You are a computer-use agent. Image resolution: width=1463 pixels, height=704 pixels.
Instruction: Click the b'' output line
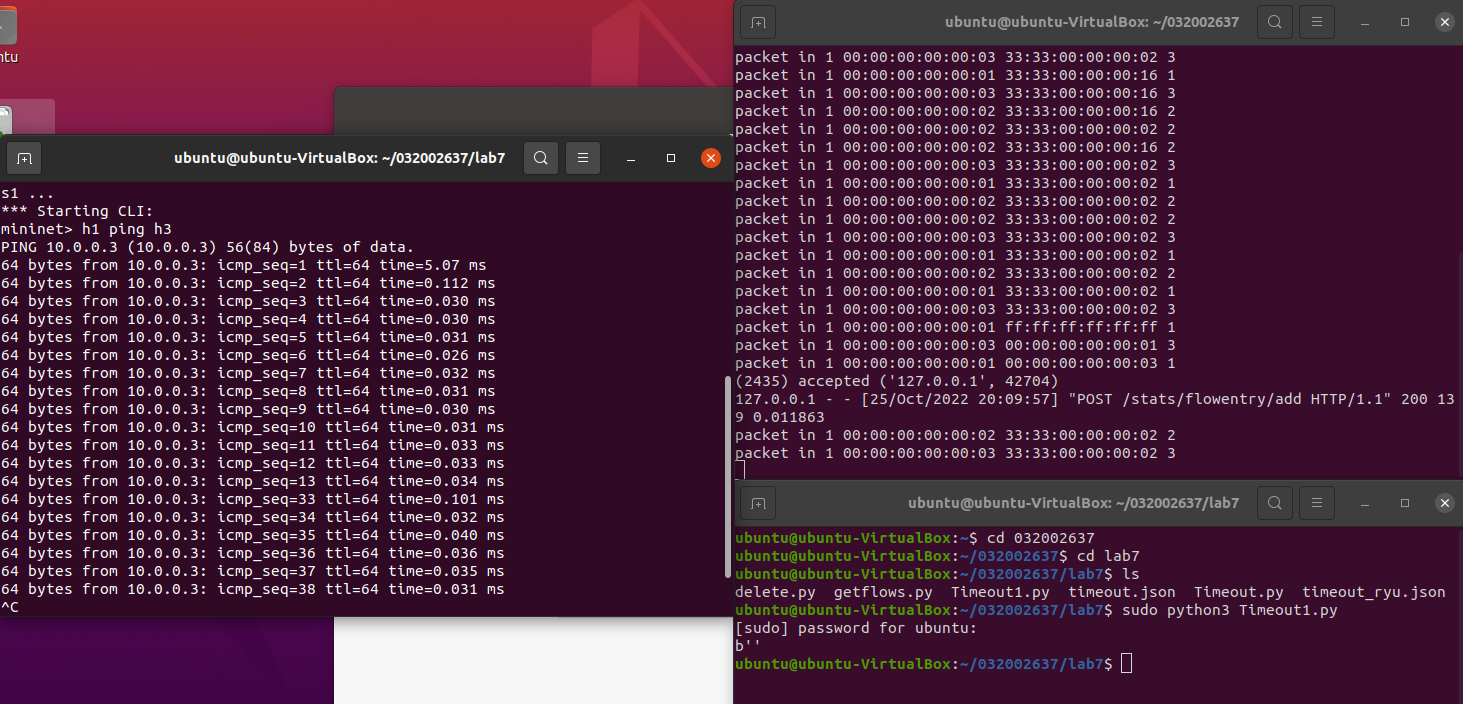[748, 646]
